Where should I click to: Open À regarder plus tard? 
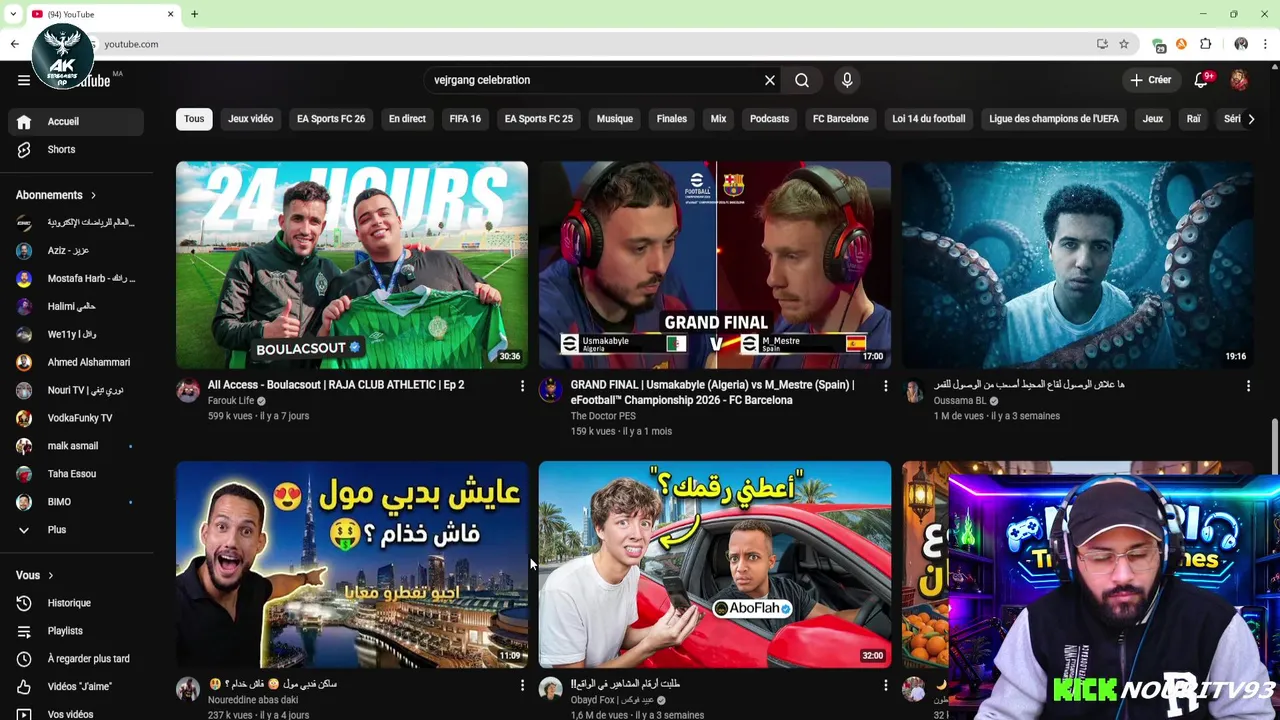pos(76,659)
